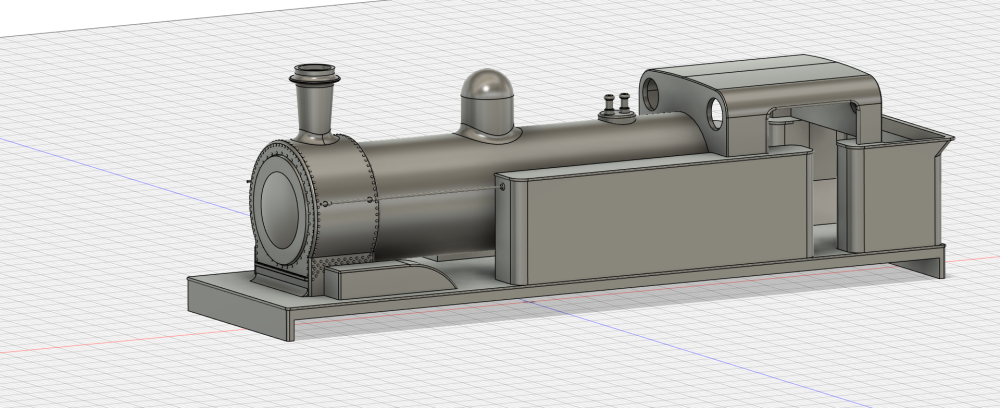
Task: Select the footplate's front vertical edge face
Action: point(237,310)
